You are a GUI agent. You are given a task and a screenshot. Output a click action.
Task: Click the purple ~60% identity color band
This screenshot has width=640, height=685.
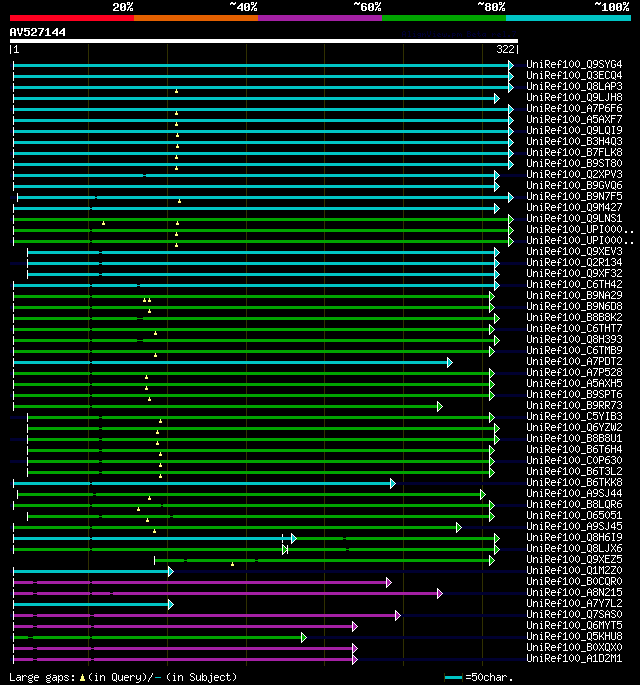tap(320, 18)
